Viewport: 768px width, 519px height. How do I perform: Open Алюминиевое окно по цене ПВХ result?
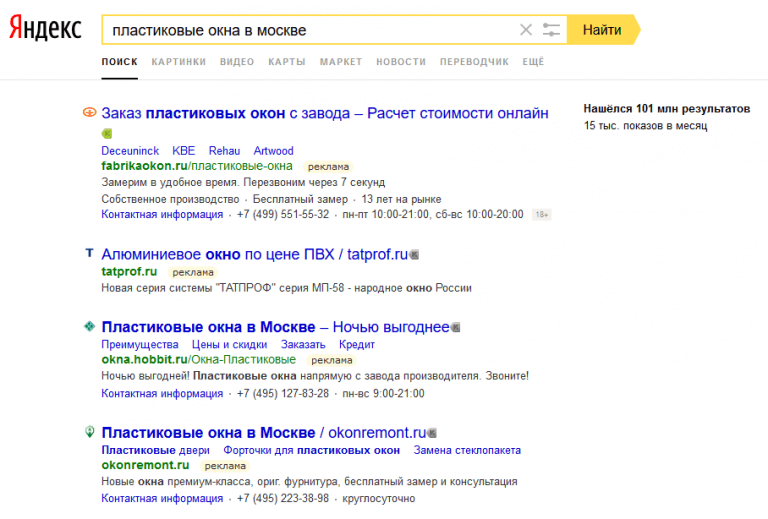[255, 254]
